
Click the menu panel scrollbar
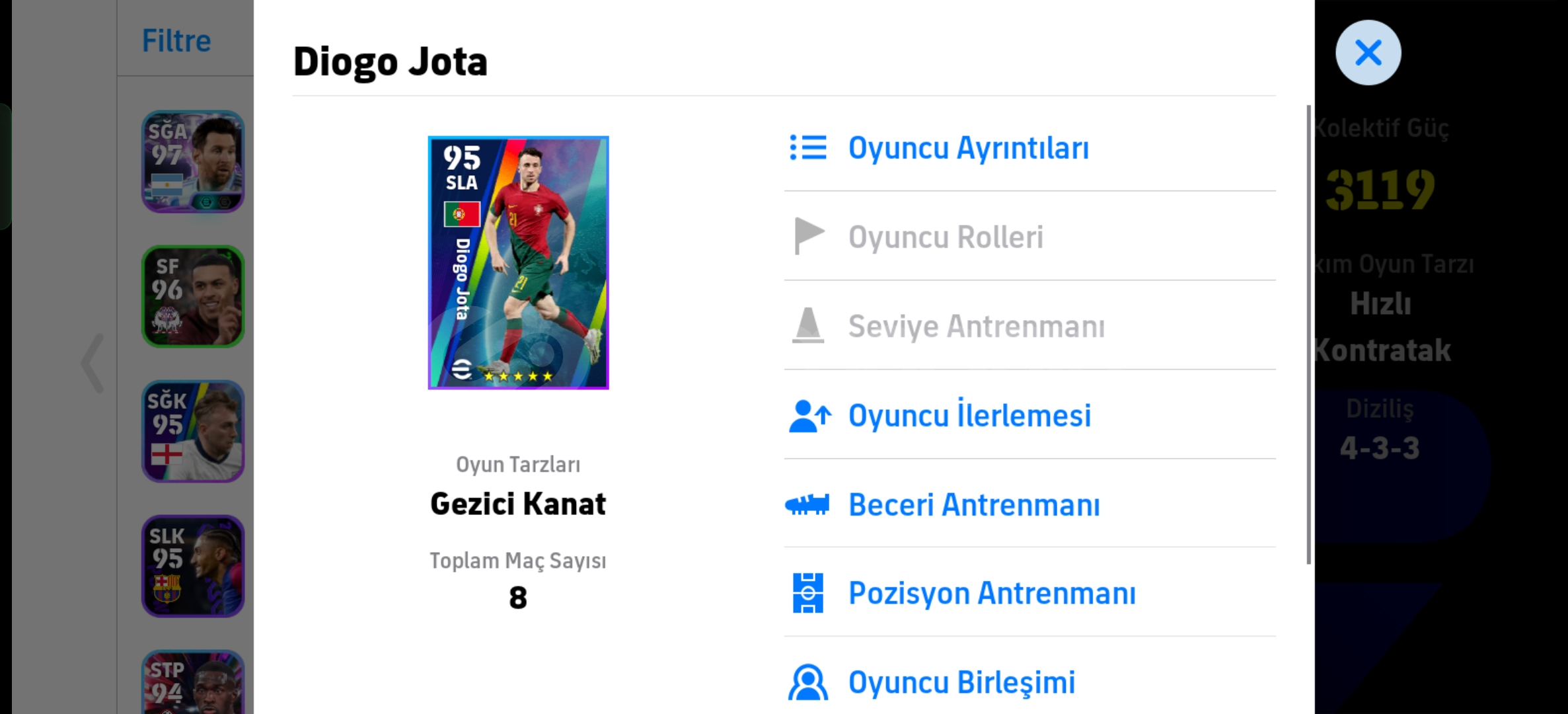click(1308, 335)
